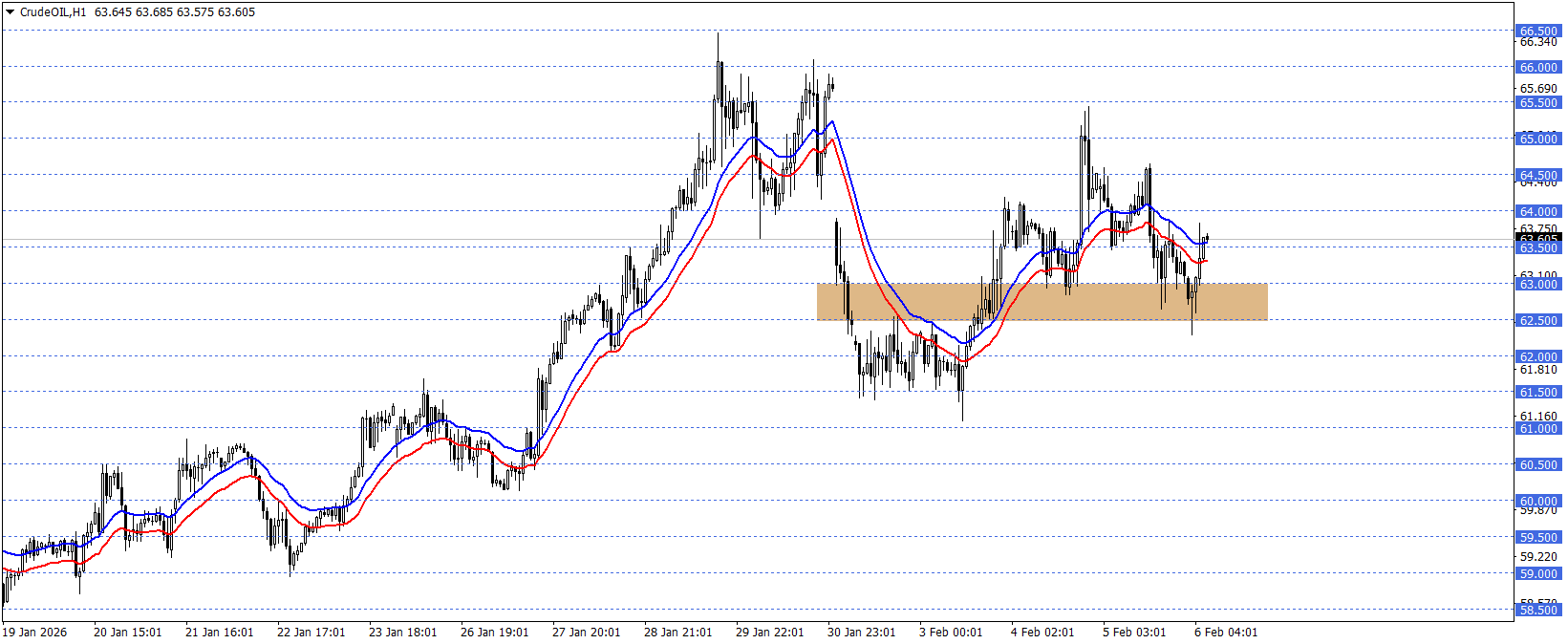Click the CrudeOIL,H1 chart symbol label
Image resolution: width=1568 pixels, height=644 pixels.
point(53,12)
